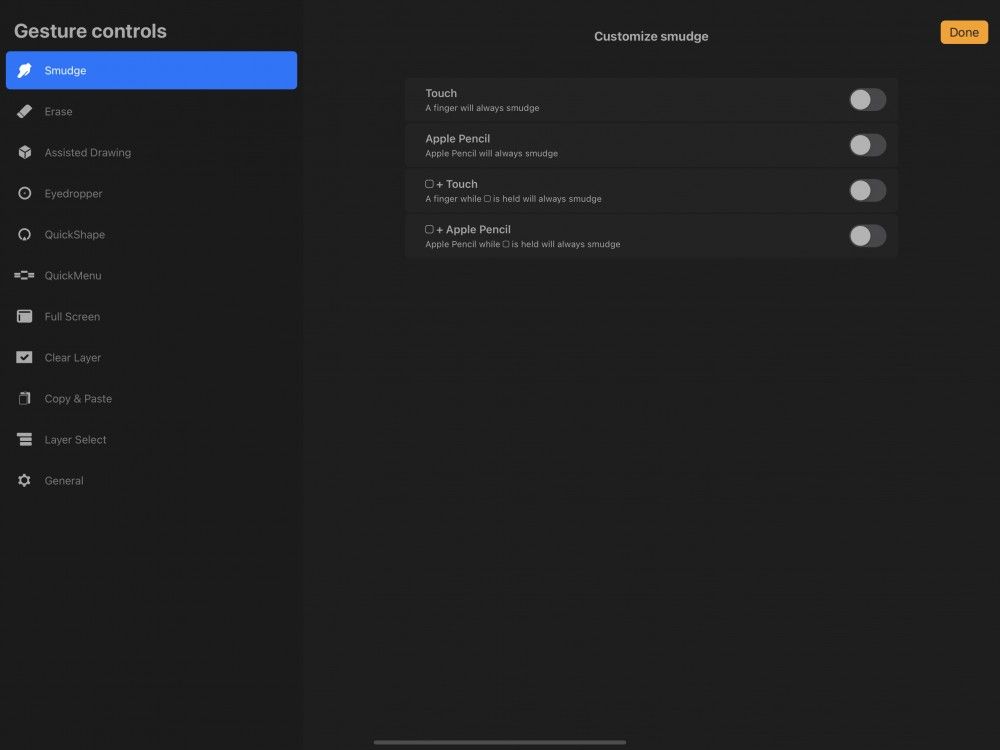Open the Erase gesture settings
Viewport: 1000px width, 750px height.
point(151,112)
